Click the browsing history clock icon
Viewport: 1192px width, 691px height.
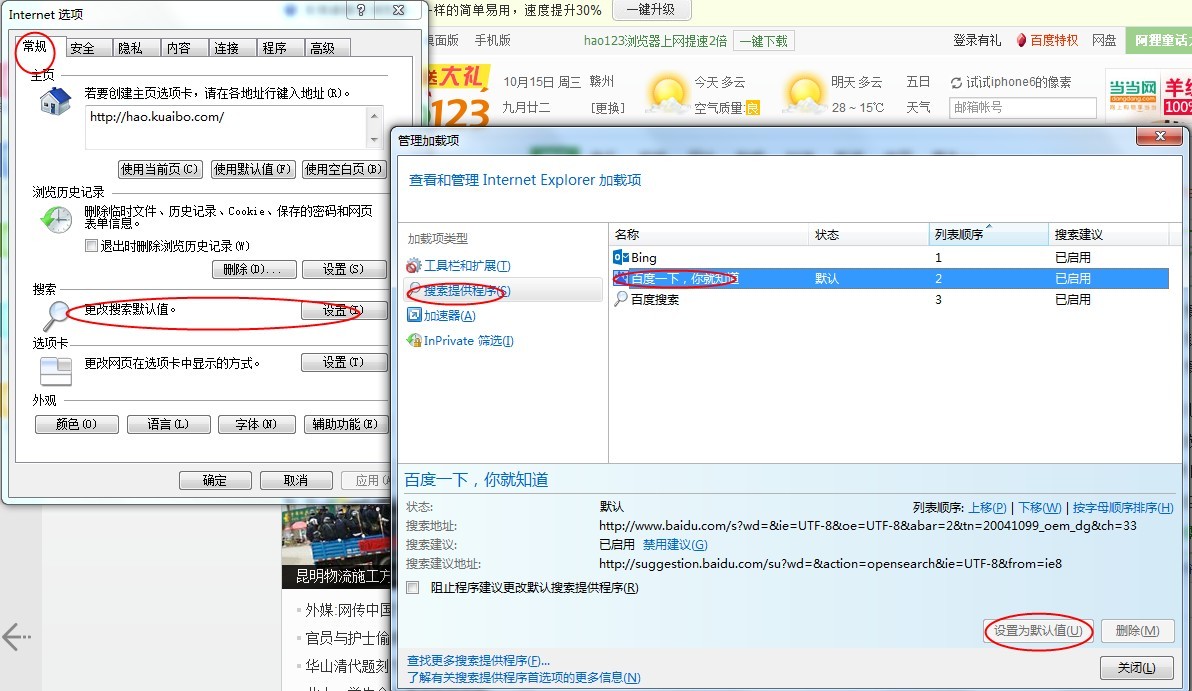tap(55, 220)
